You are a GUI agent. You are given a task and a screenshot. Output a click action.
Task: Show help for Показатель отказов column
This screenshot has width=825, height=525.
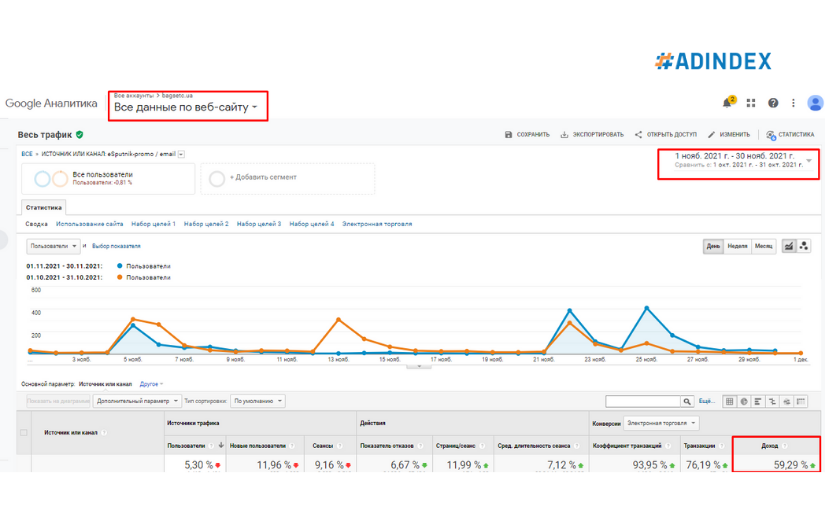point(420,446)
